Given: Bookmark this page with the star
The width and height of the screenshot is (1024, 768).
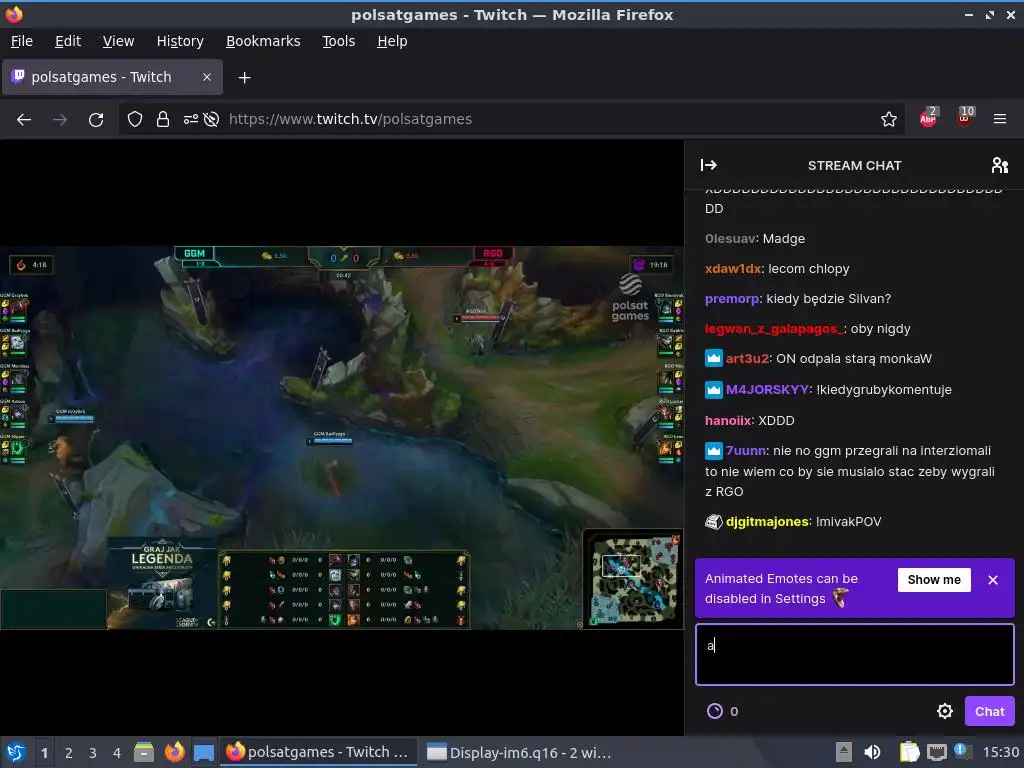Looking at the screenshot, I should click(888, 120).
